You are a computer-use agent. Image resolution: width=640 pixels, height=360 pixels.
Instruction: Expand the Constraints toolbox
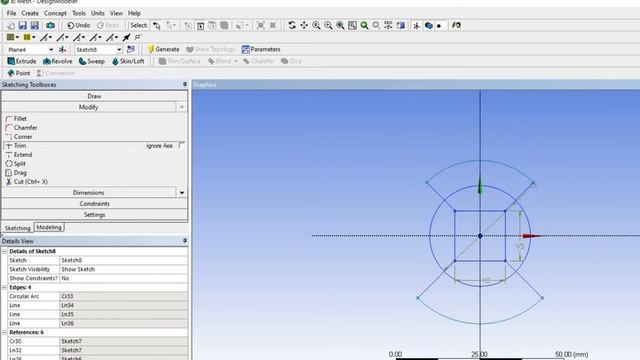point(94,204)
